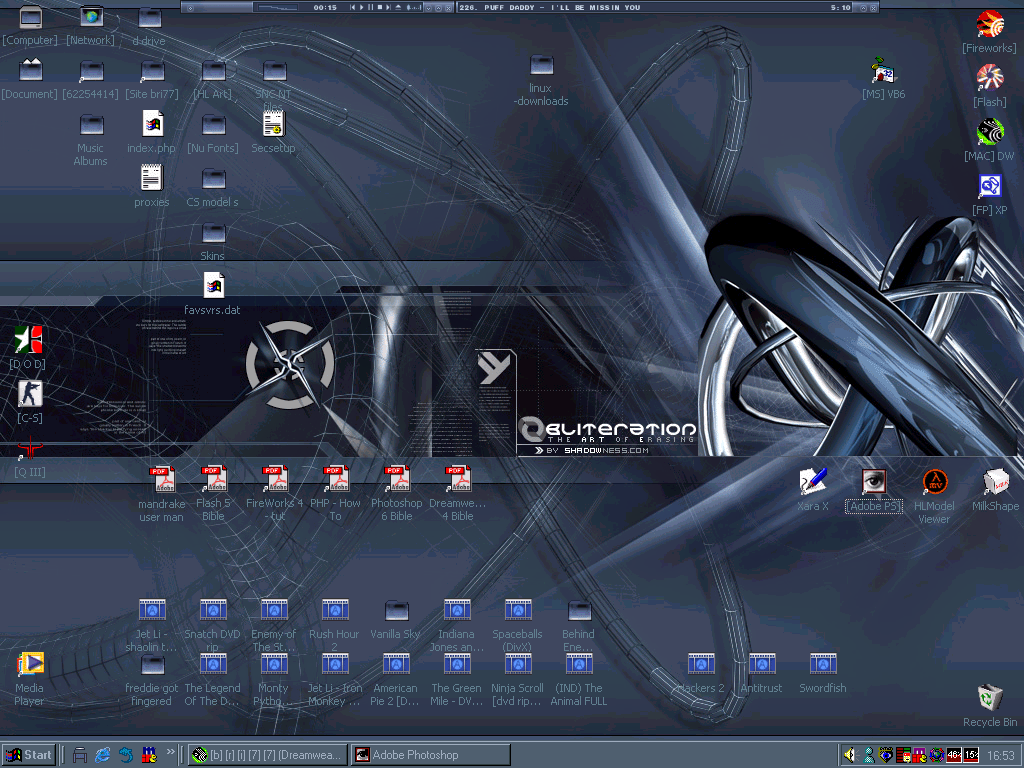Open the Skins folder
The image size is (1024, 768).
[213, 241]
